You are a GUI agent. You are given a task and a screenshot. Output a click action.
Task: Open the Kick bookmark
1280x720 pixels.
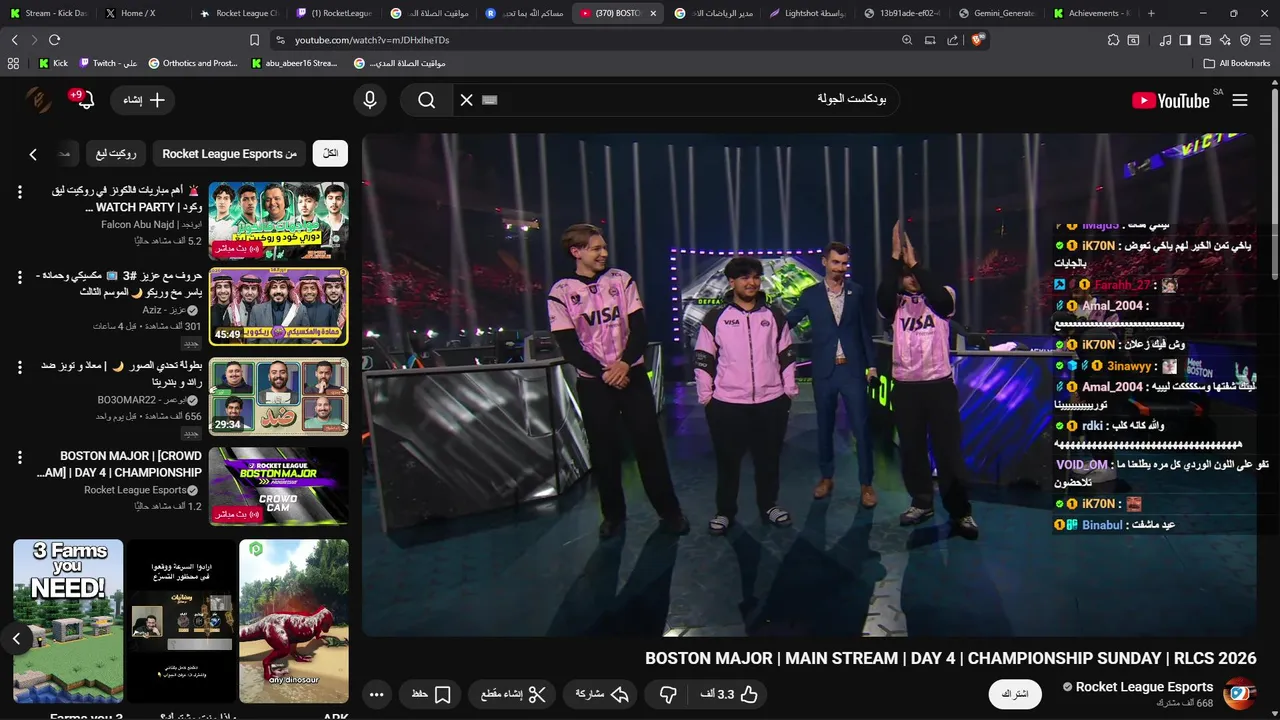coord(53,63)
